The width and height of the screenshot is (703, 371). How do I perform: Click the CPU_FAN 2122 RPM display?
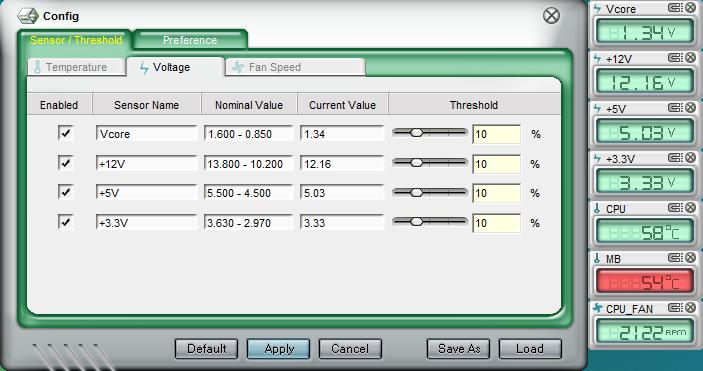tap(644, 332)
